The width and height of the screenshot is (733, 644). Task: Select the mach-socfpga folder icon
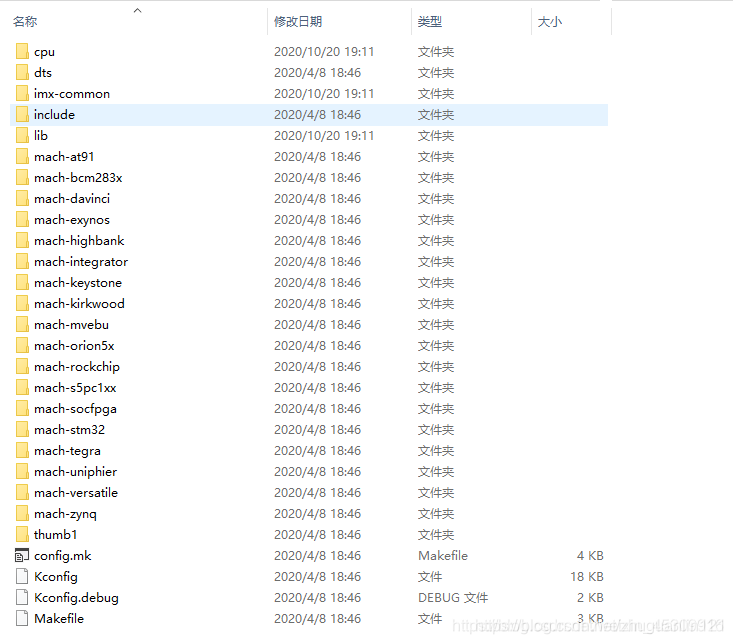tap(22, 409)
